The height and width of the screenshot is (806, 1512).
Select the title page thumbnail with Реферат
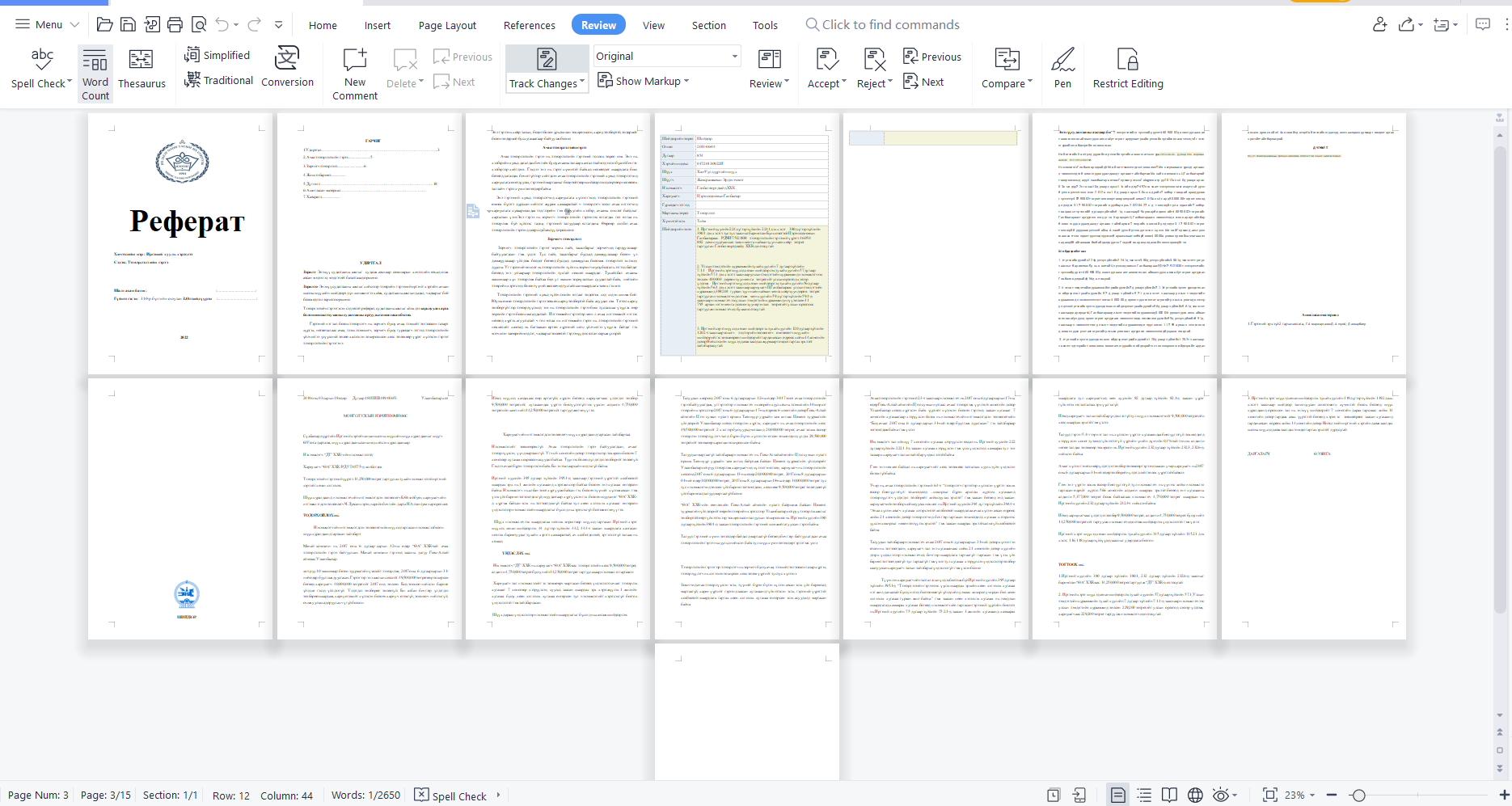pyautogui.click(x=180, y=243)
